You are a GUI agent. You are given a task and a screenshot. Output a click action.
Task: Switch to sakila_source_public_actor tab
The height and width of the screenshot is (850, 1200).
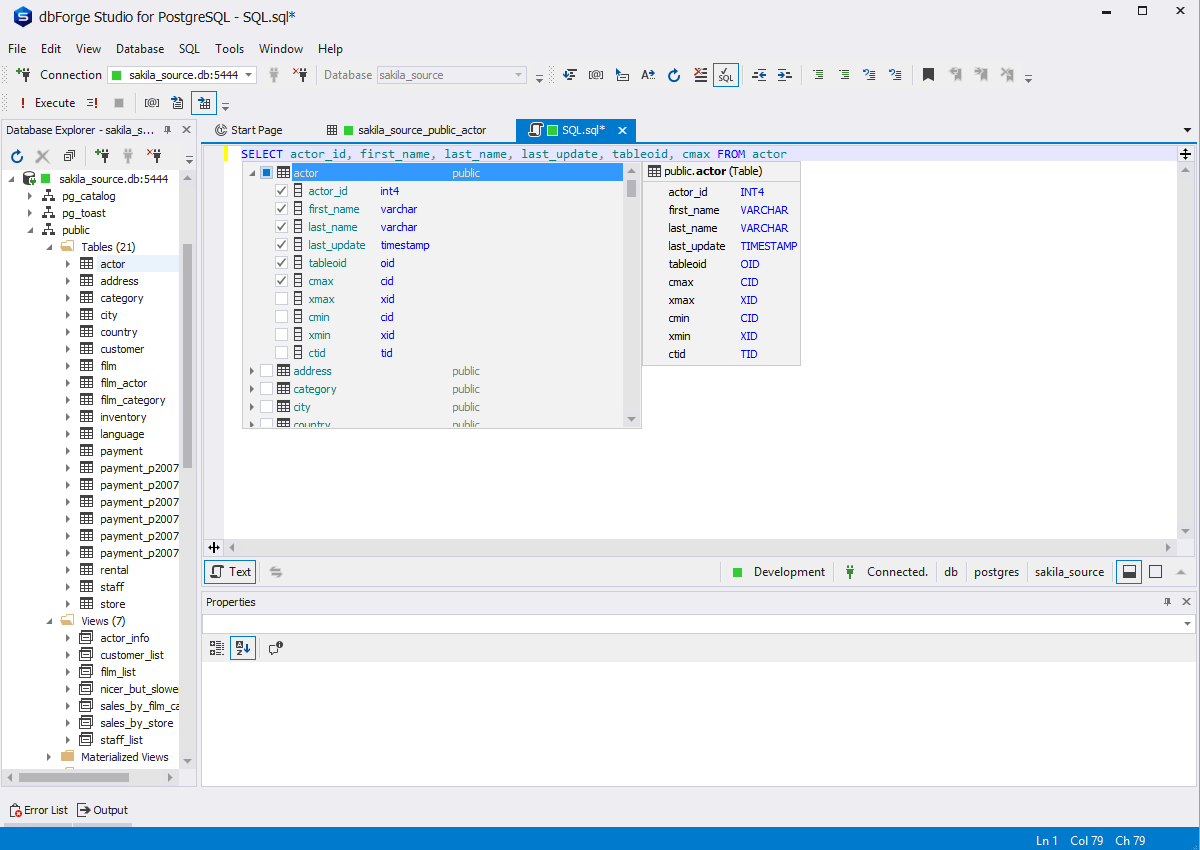(x=421, y=130)
